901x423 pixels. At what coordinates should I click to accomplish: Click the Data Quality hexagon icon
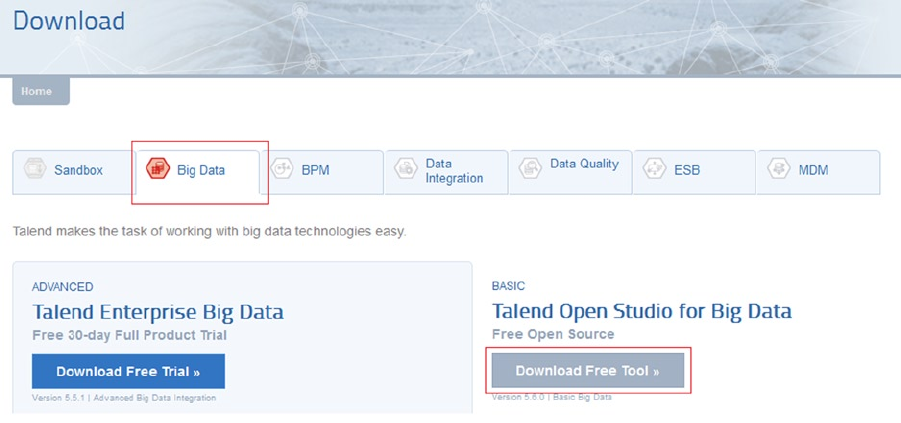point(530,168)
